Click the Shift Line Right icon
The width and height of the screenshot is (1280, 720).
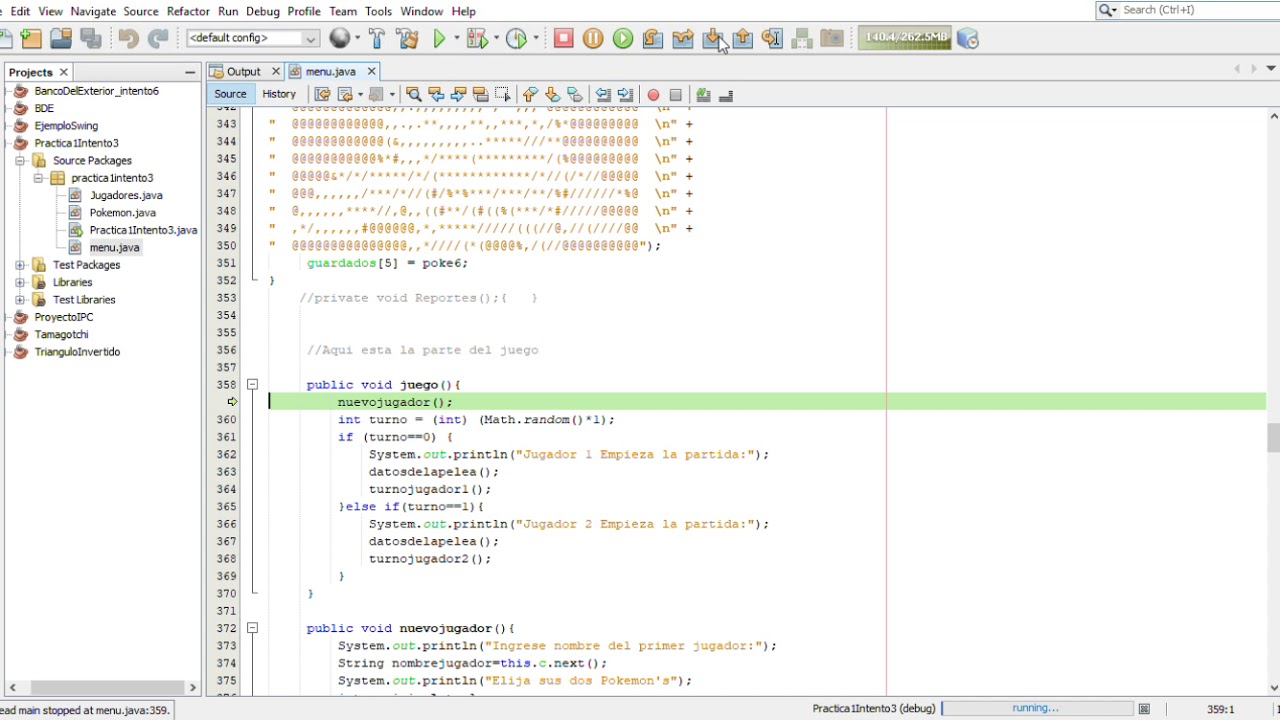625,95
